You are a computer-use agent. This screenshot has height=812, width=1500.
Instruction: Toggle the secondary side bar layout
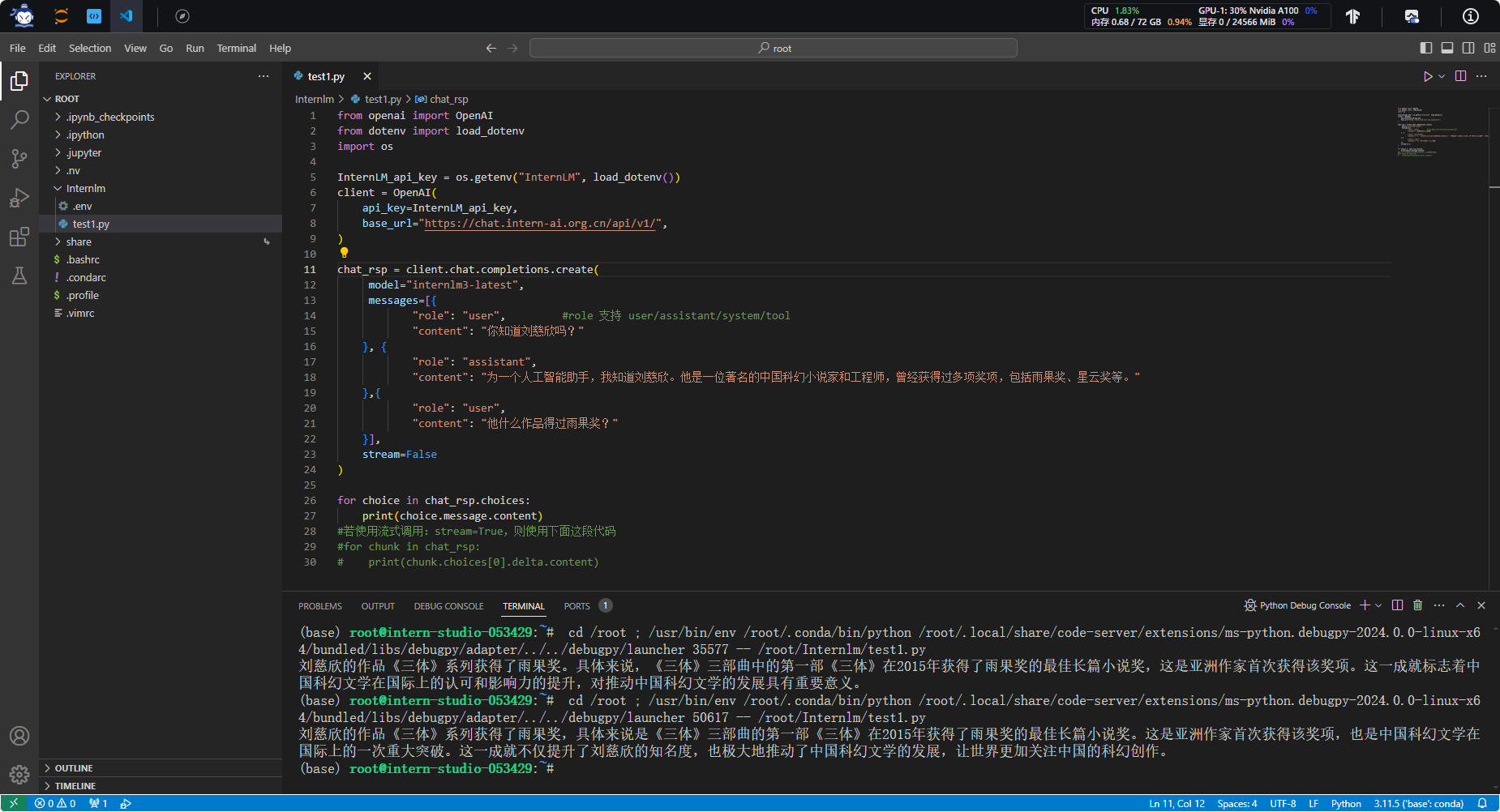coord(1468,49)
